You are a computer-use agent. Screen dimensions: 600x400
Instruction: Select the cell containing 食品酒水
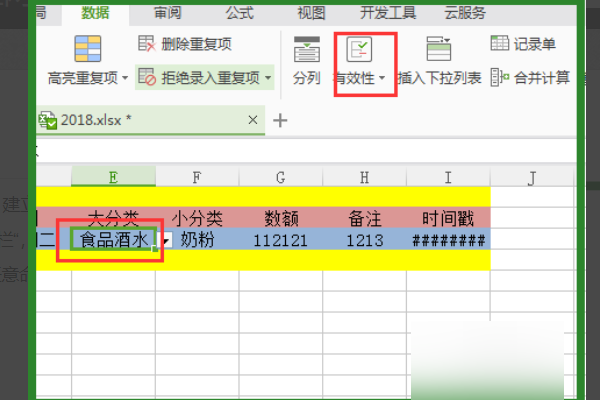113,239
